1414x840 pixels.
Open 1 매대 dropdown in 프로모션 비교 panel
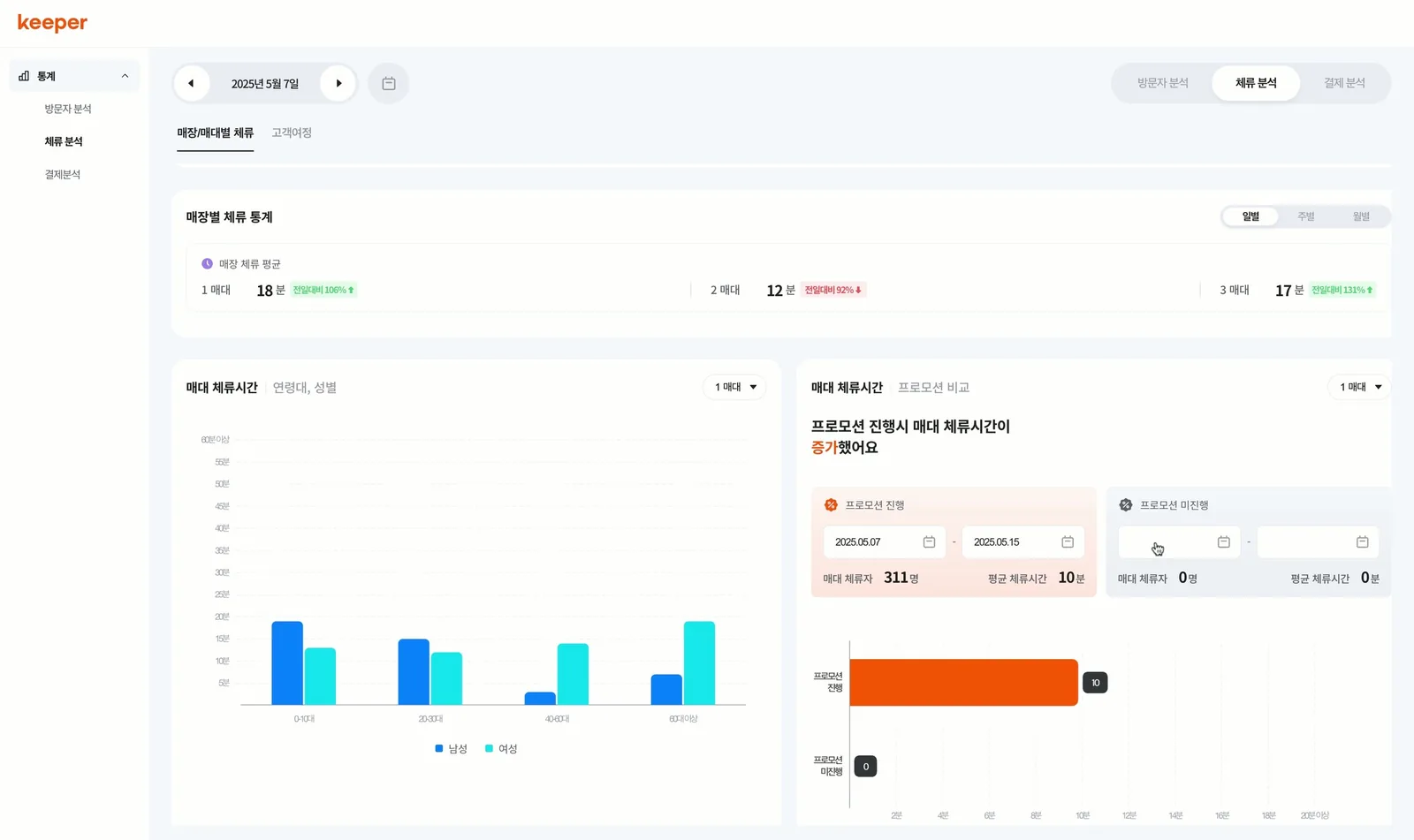click(1360, 387)
